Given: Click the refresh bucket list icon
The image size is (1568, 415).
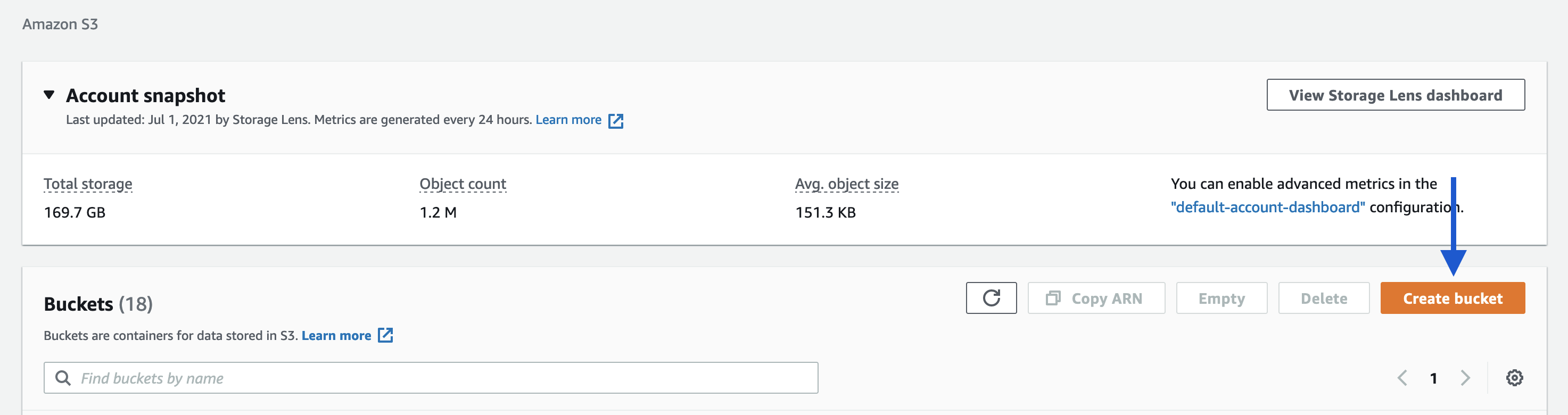Looking at the screenshot, I should 992,298.
